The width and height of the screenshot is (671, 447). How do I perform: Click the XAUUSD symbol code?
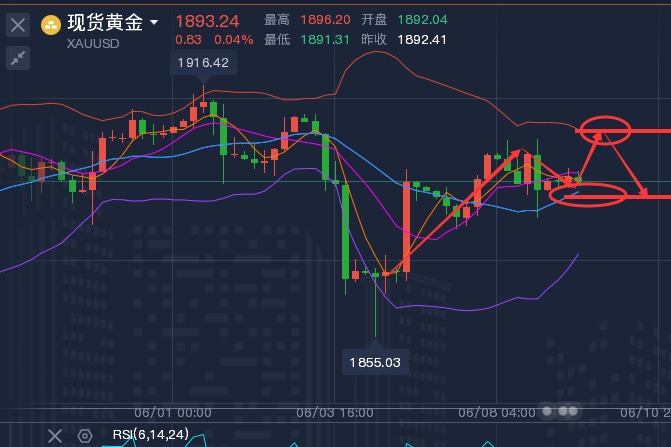(x=92, y=43)
